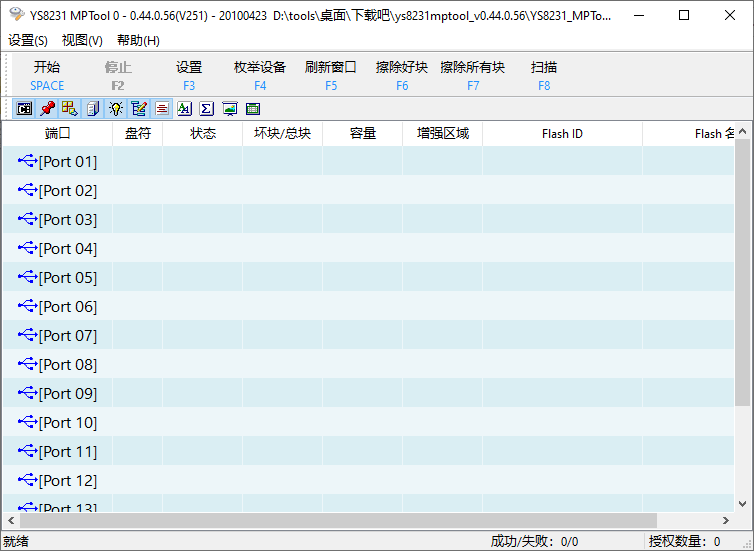Click the USB icon of Port 02
This screenshot has width=754, height=551.
(28, 189)
